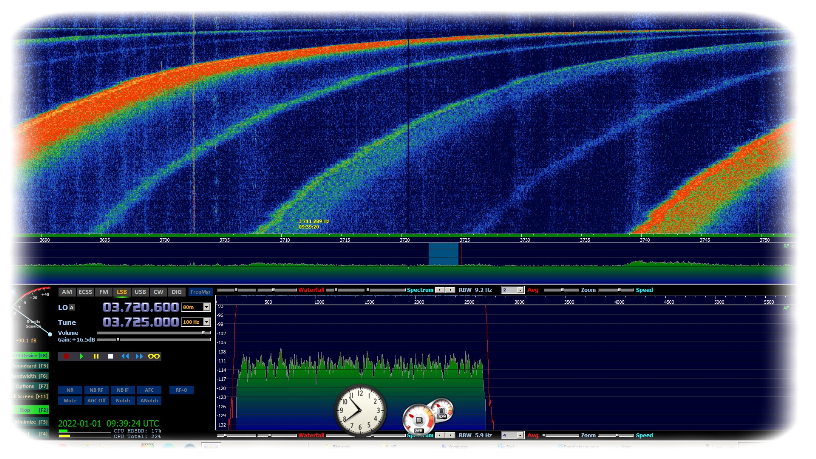Click the white stop playback button
Screen dimensions: 816x459
coord(110,356)
